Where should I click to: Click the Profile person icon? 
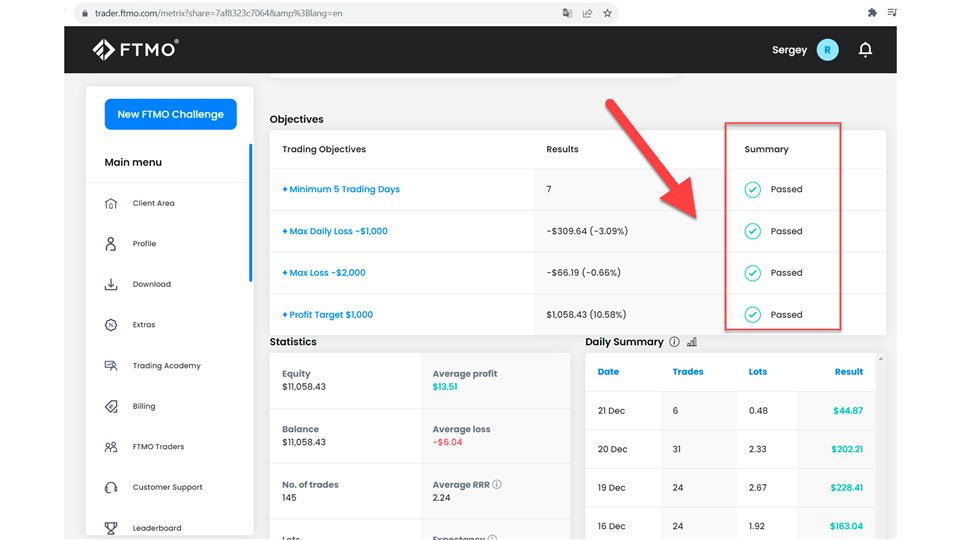tap(111, 244)
